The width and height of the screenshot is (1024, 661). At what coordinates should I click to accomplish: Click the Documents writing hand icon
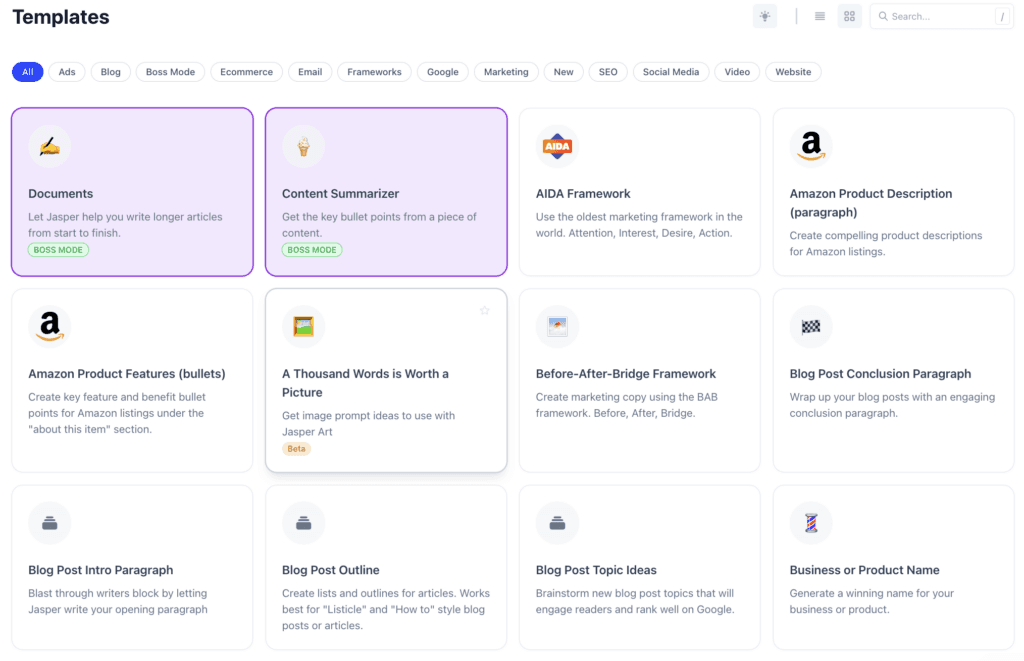click(50, 146)
